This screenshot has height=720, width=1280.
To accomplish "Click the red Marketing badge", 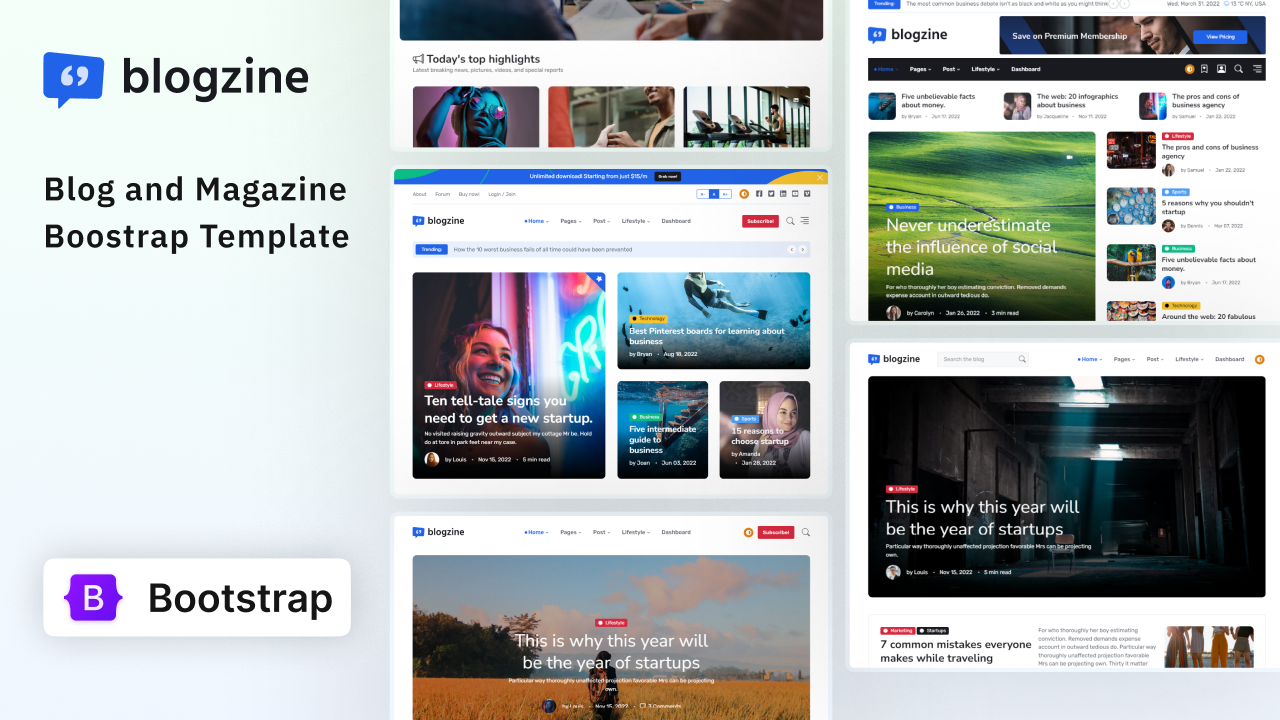I will tap(898, 631).
